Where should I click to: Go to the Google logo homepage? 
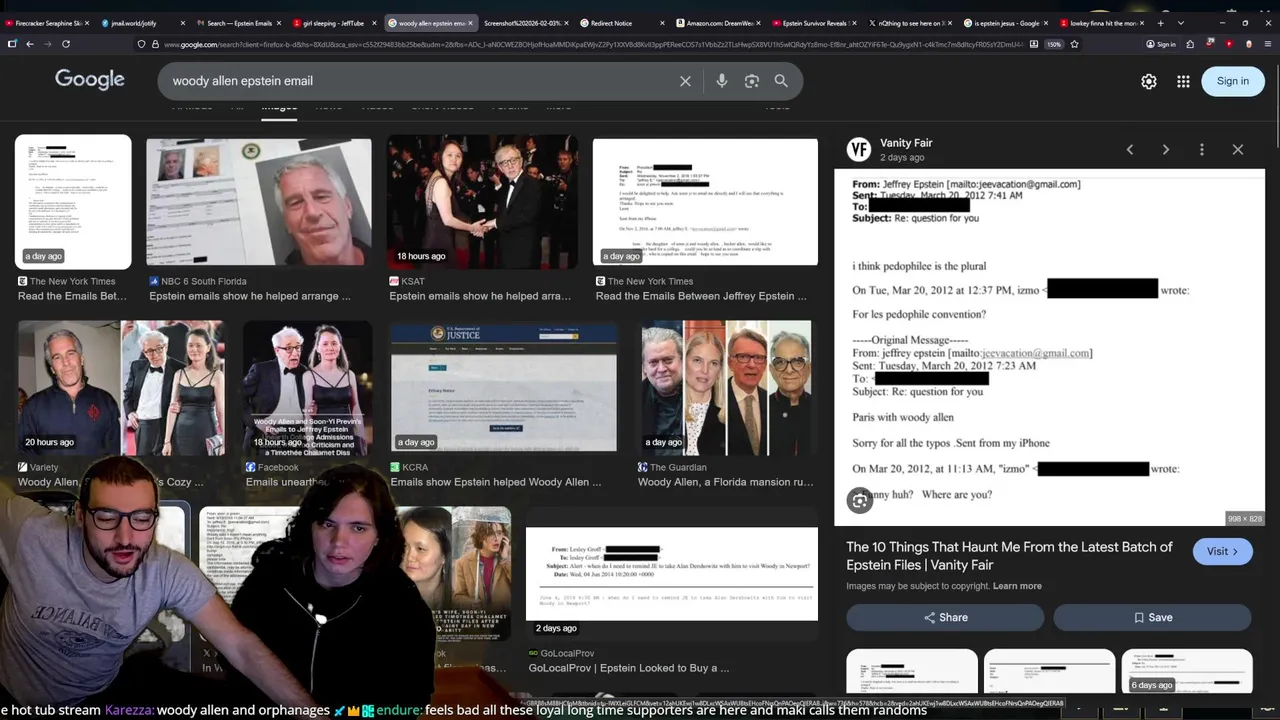[x=90, y=80]
